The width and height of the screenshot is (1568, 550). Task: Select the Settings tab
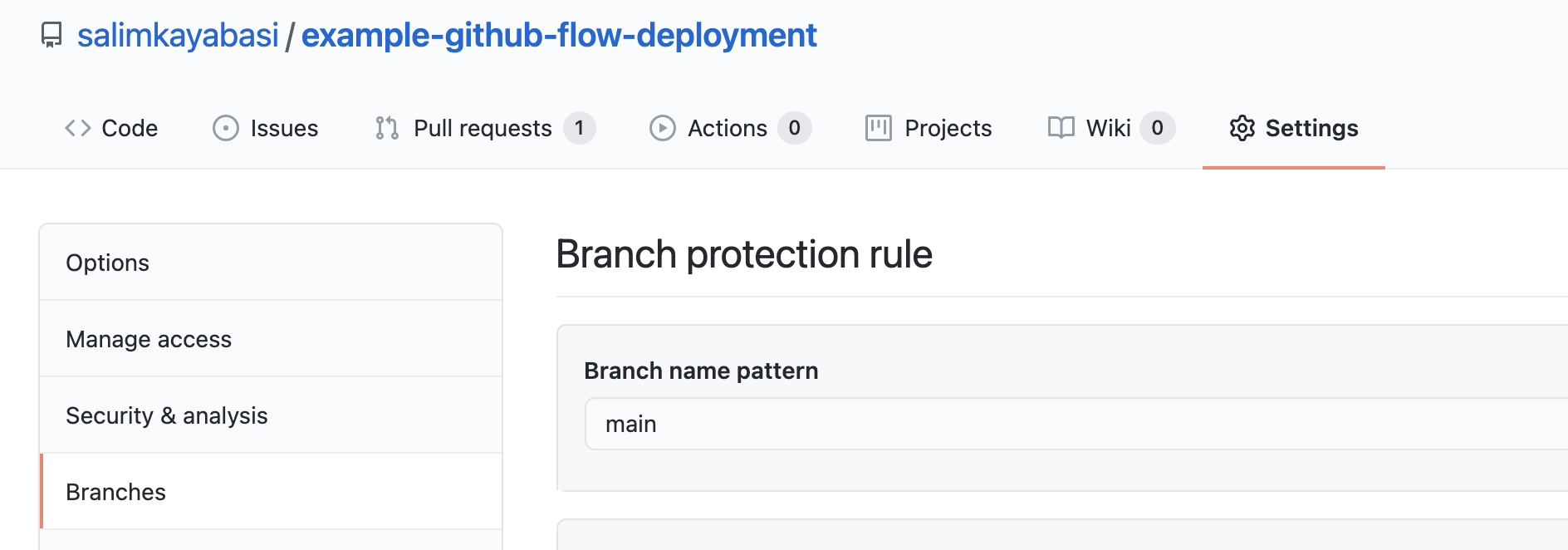1294,128
